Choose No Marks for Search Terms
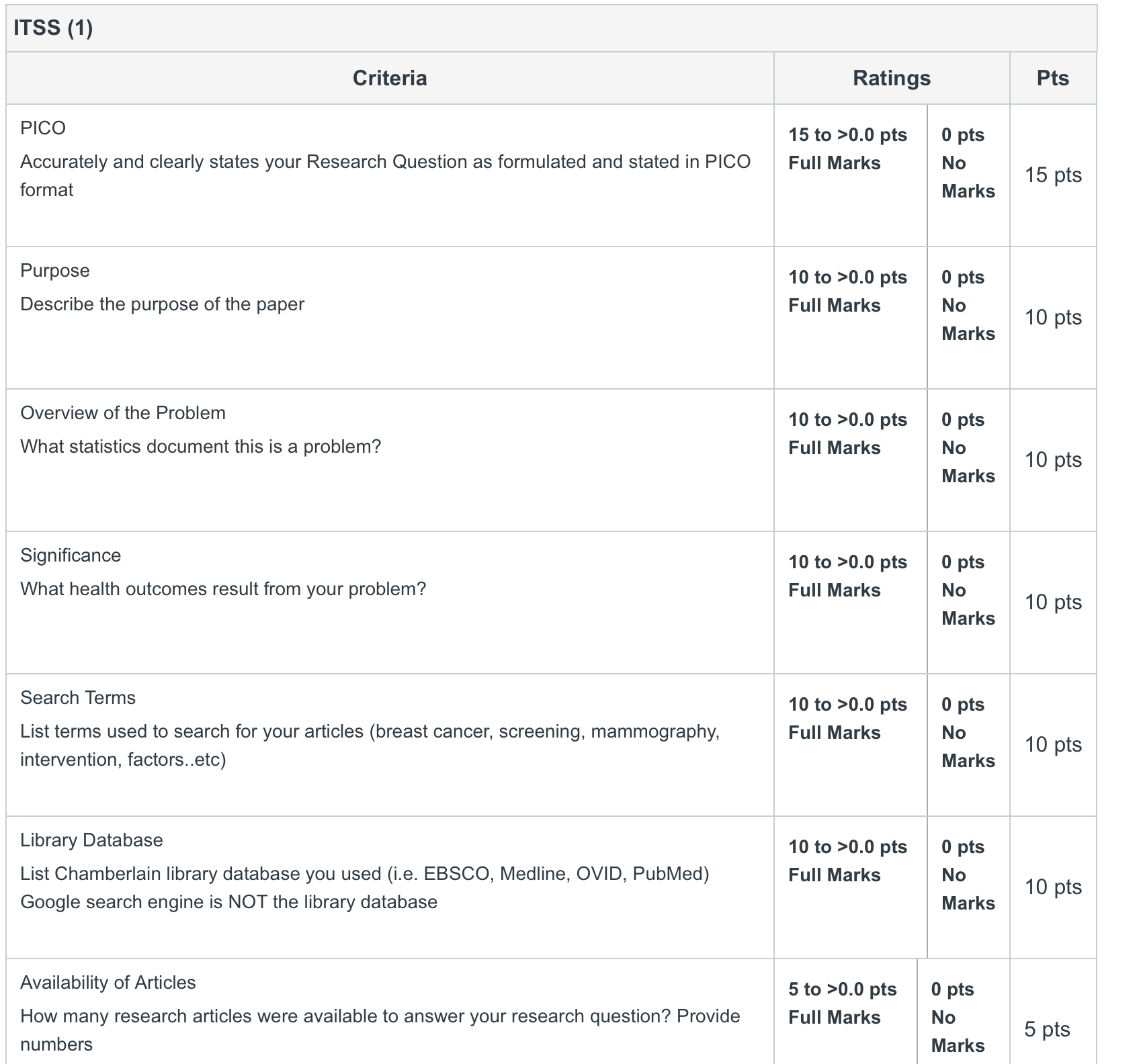The width and height of the screenshot is (1141, 1064). click(968, 745)
